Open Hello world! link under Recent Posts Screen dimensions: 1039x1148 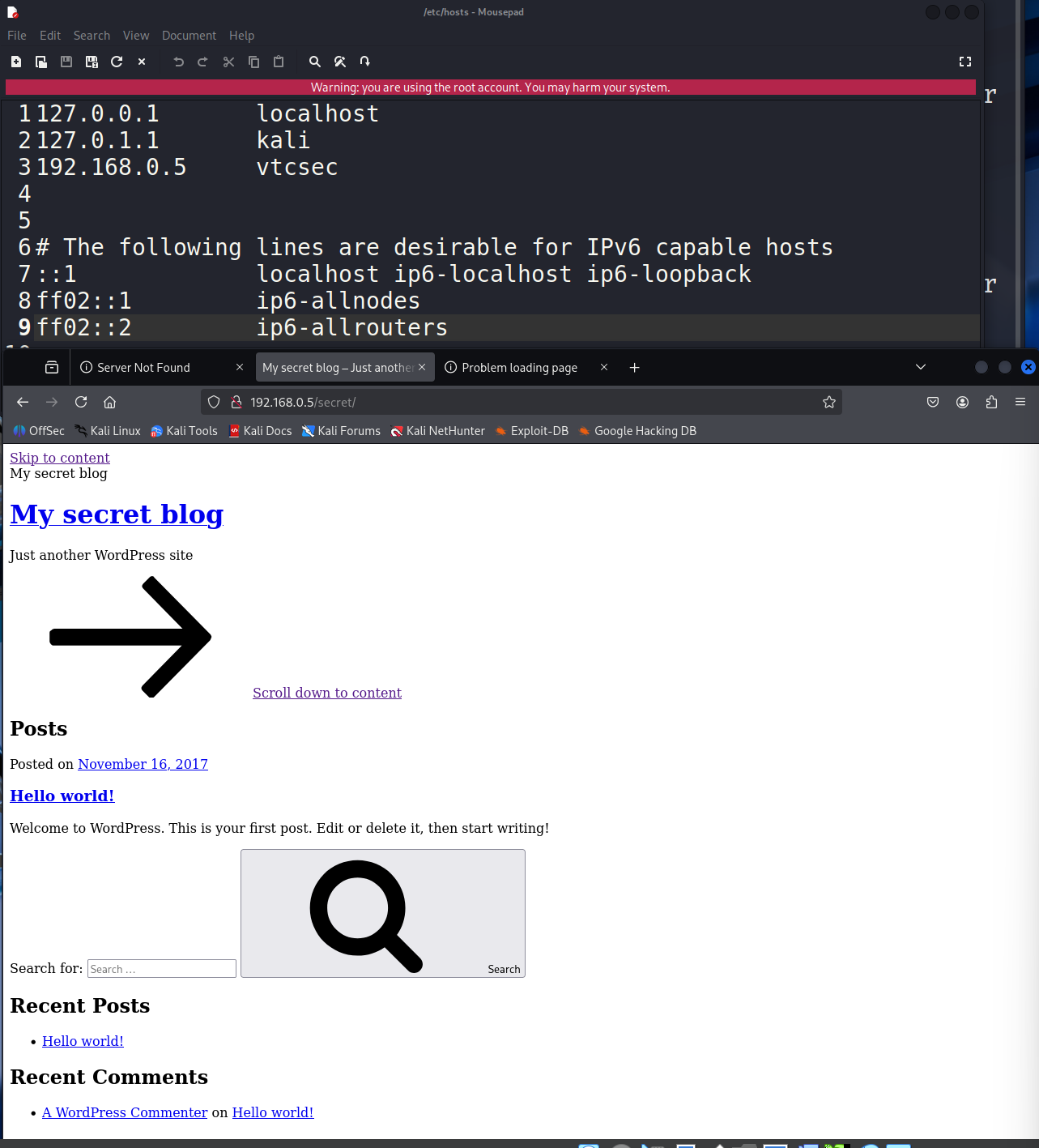tap(83, 1041)
